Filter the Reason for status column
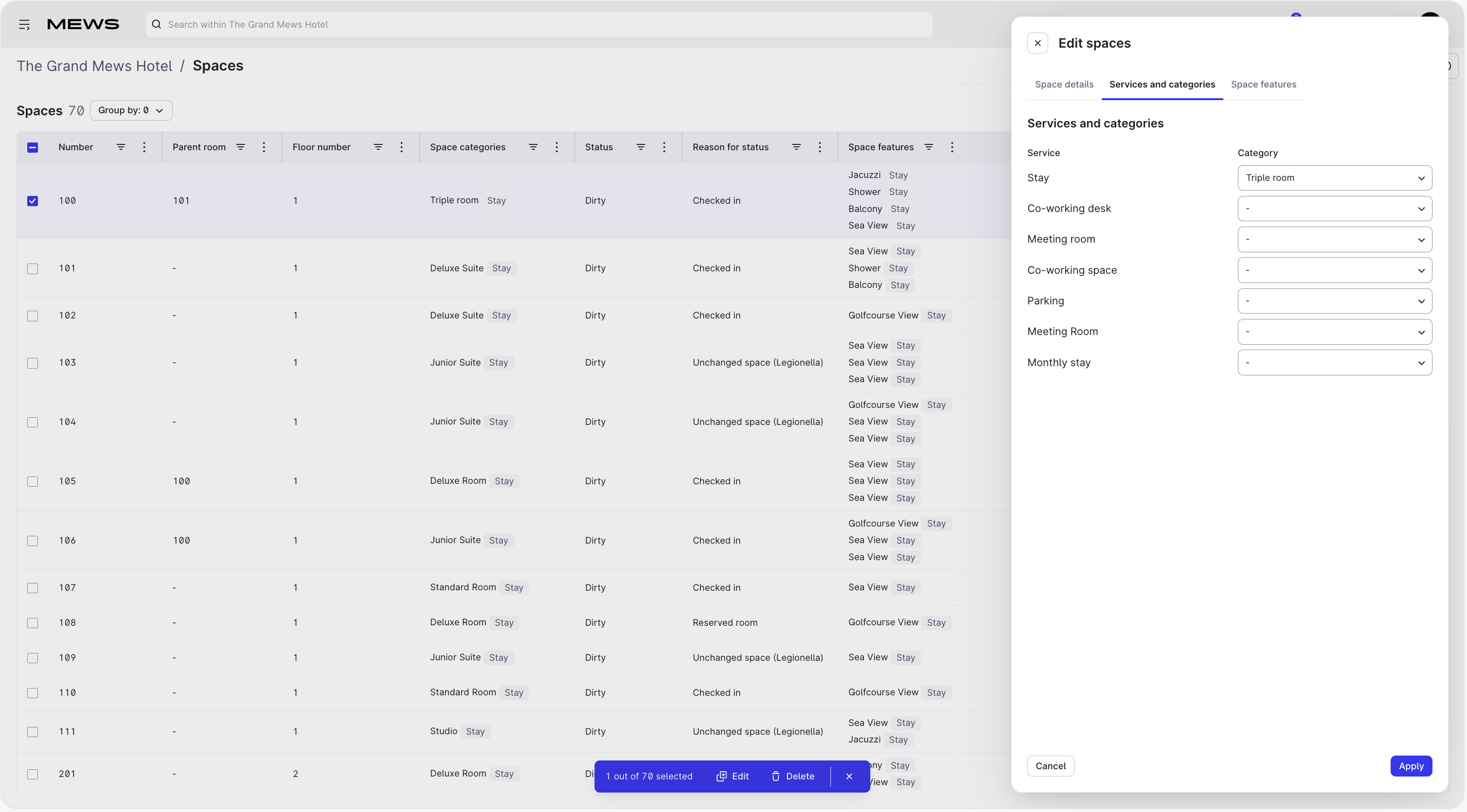The image size is (1467, 812). coord(796,147)
